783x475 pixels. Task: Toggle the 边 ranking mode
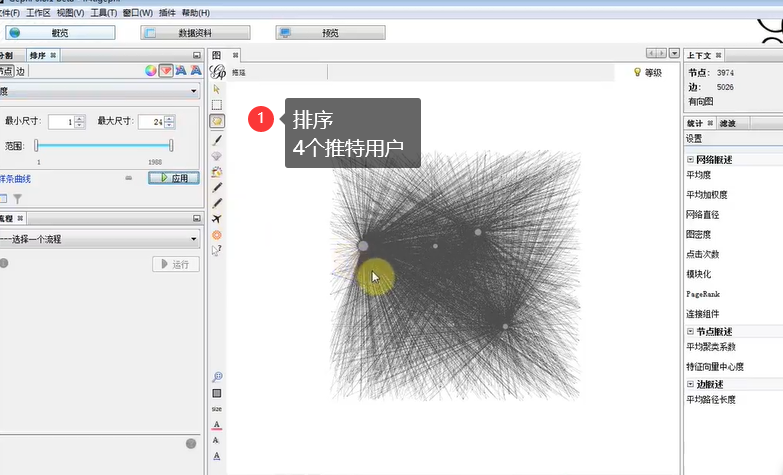(20, 71)
